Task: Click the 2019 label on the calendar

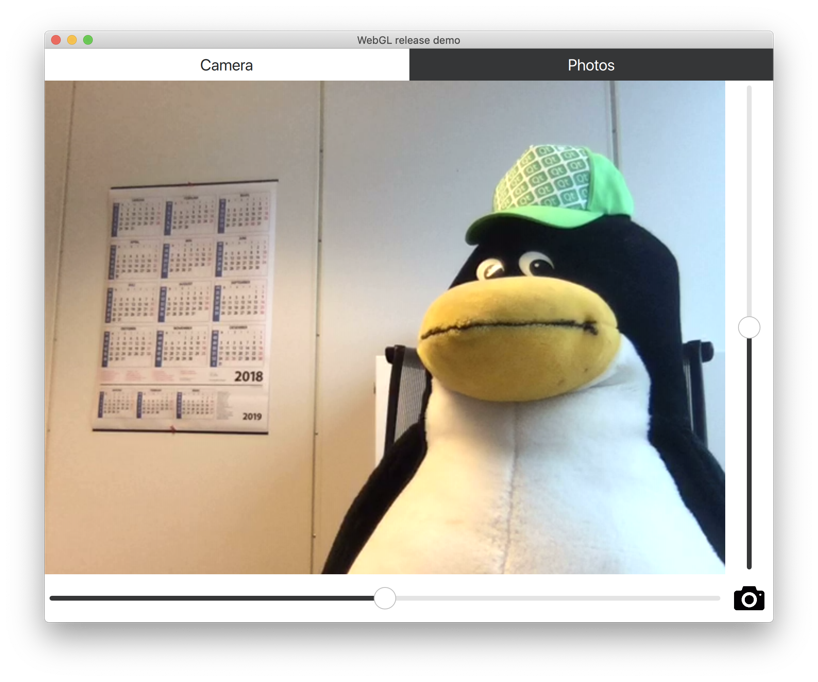Action: [x=251, y=416]
